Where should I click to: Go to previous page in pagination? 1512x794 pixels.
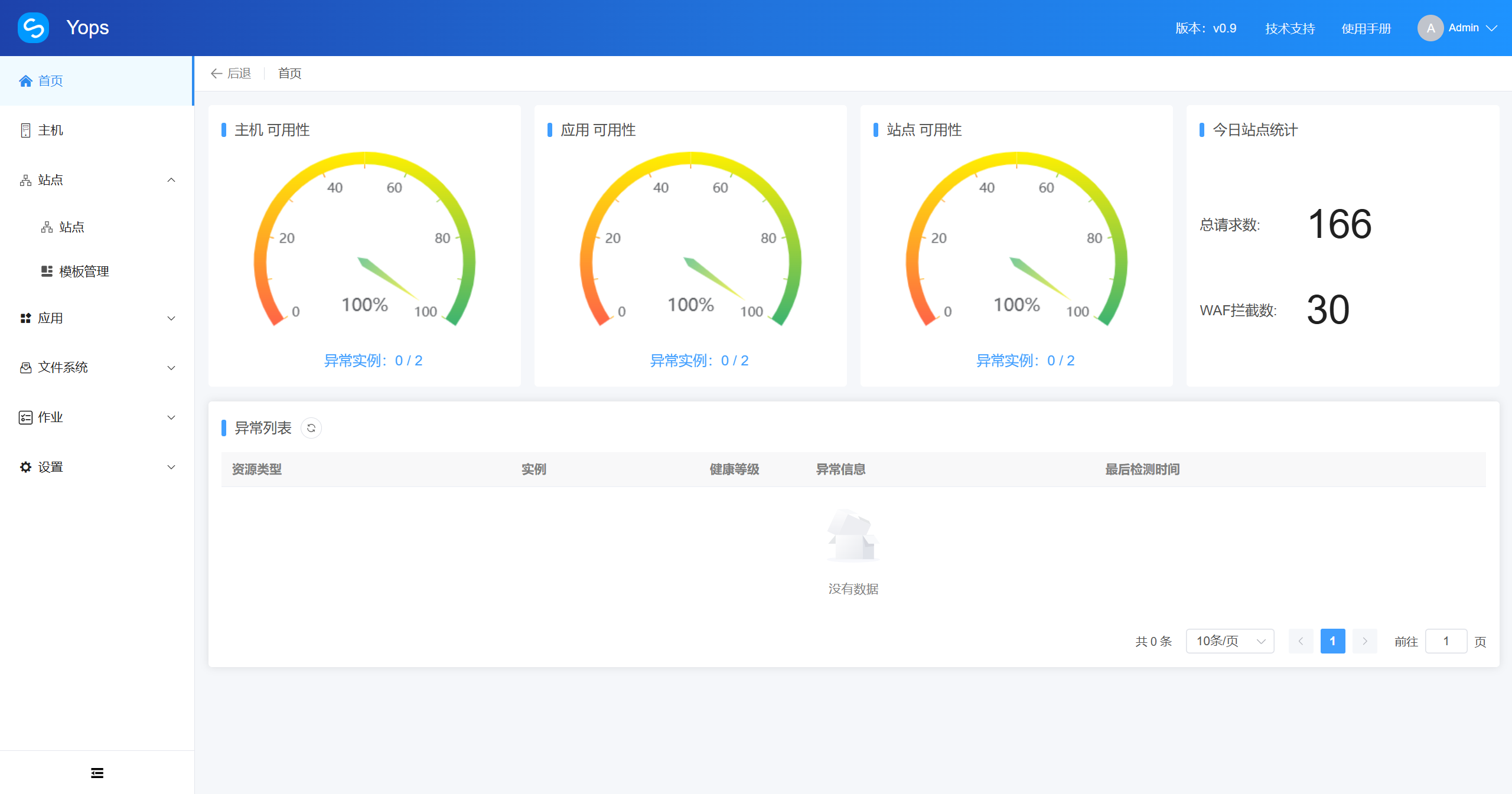coord(1301,641)
